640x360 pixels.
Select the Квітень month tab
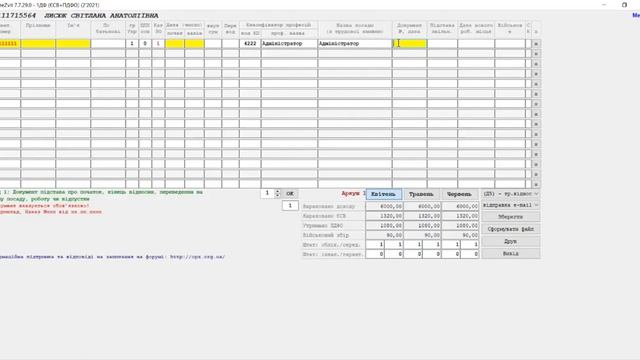pyautogui.click(x=384, y=194)
